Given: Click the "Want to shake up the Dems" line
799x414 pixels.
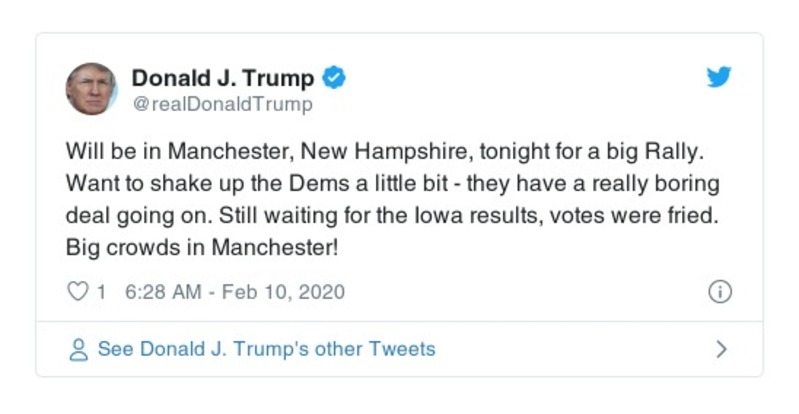Looking at the screenshot, I should click(x=190, y=185).
